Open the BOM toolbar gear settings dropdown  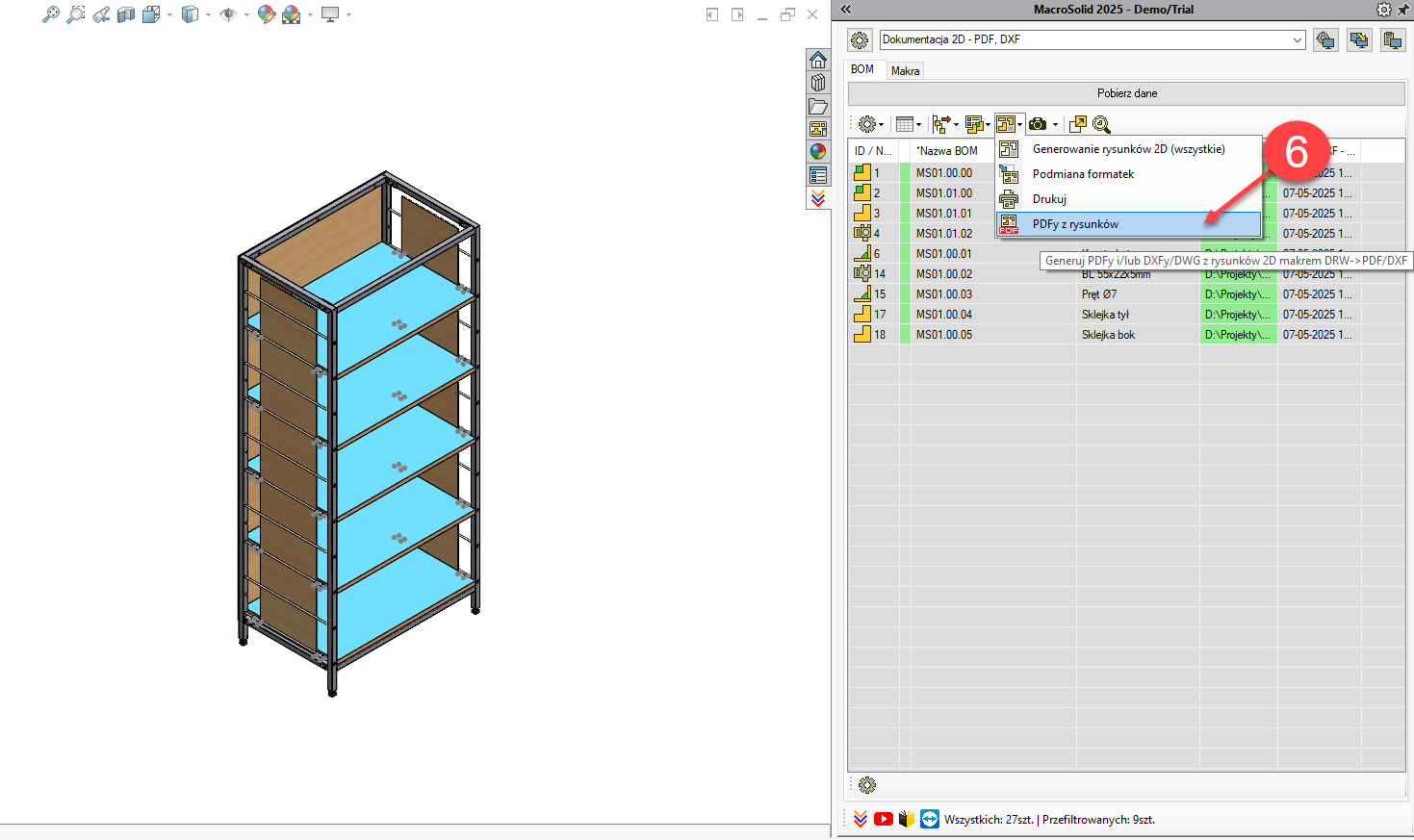point(870,124)
